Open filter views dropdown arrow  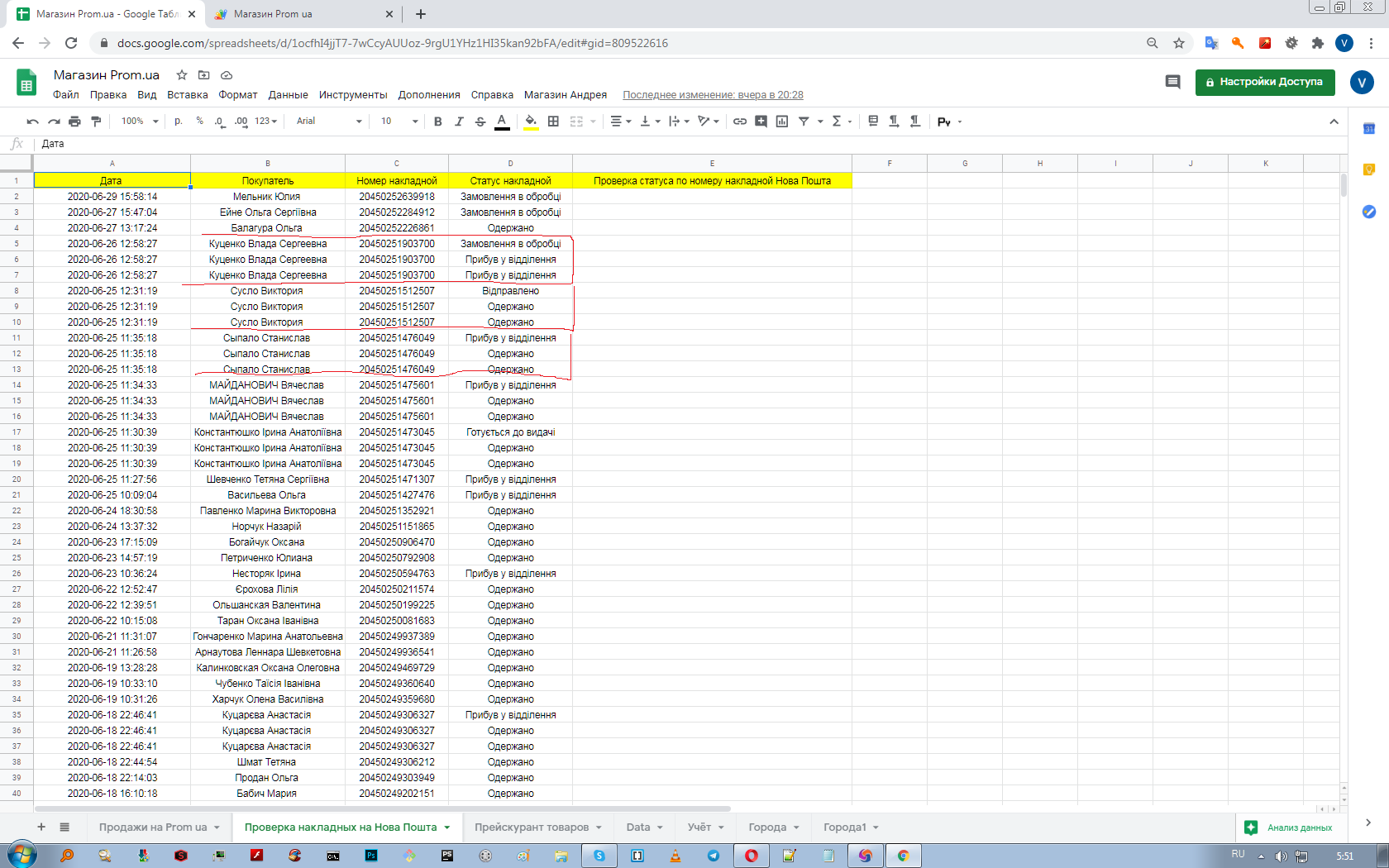pyautogui.click(x=820, y=122)
